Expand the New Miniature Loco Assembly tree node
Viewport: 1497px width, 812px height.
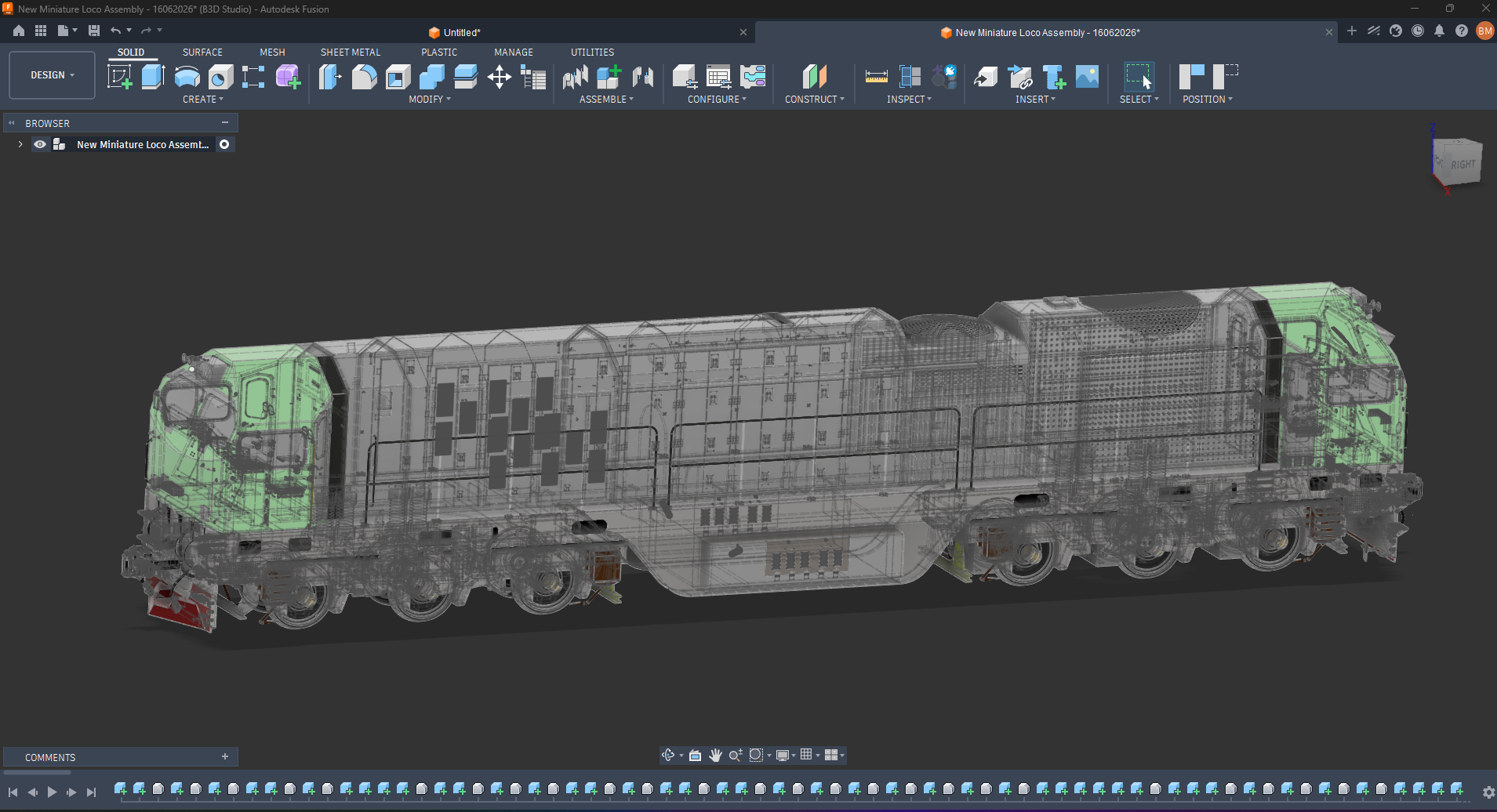(20, 144)
